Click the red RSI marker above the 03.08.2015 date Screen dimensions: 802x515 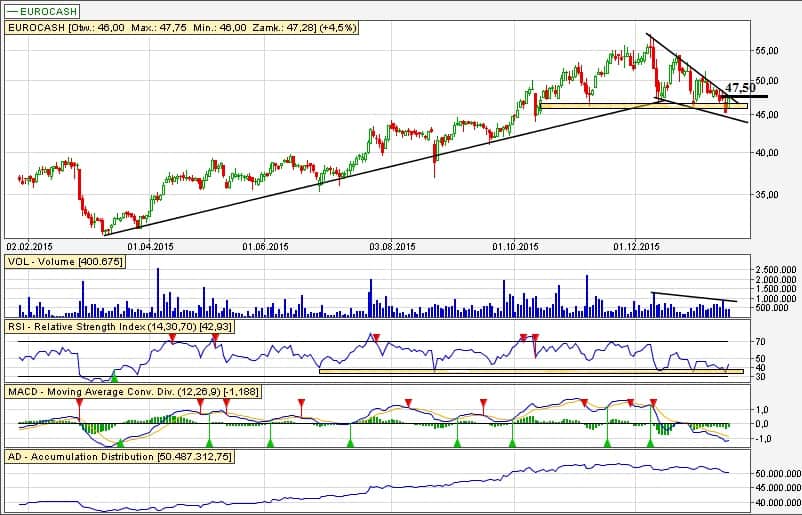coord(376,338)
